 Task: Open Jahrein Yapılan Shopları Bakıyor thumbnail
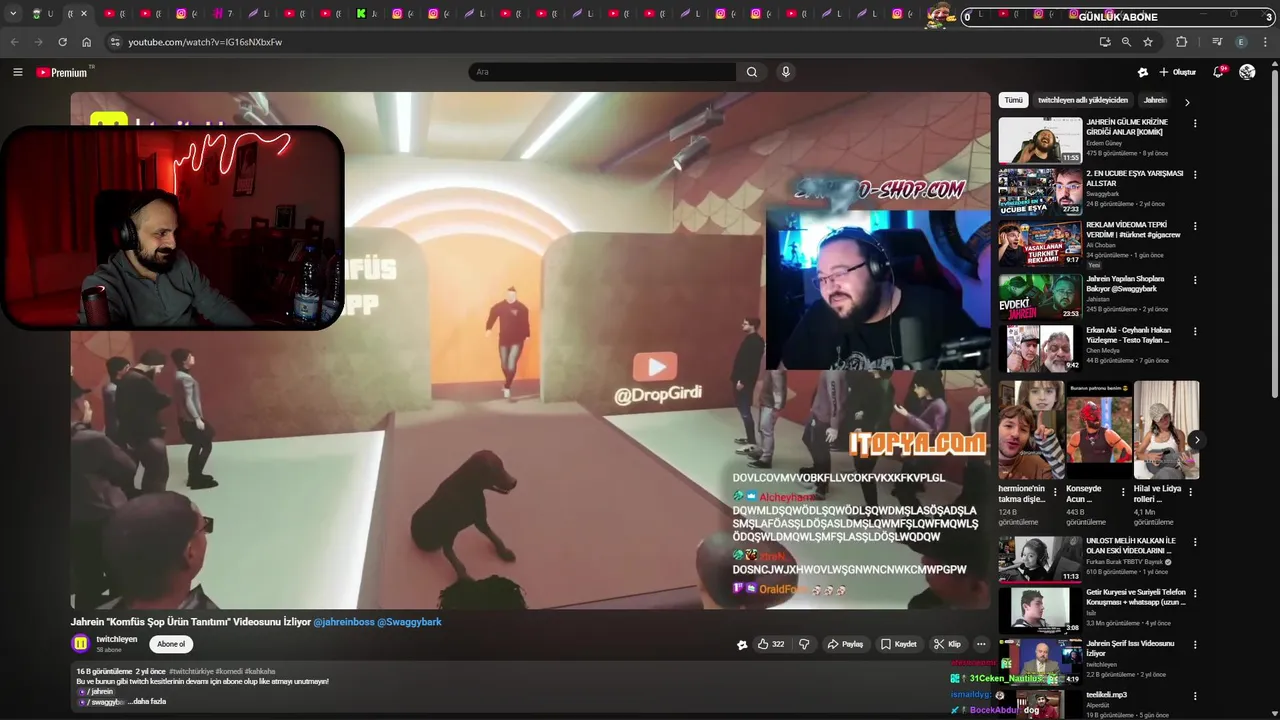click(x=1040, y=295)
